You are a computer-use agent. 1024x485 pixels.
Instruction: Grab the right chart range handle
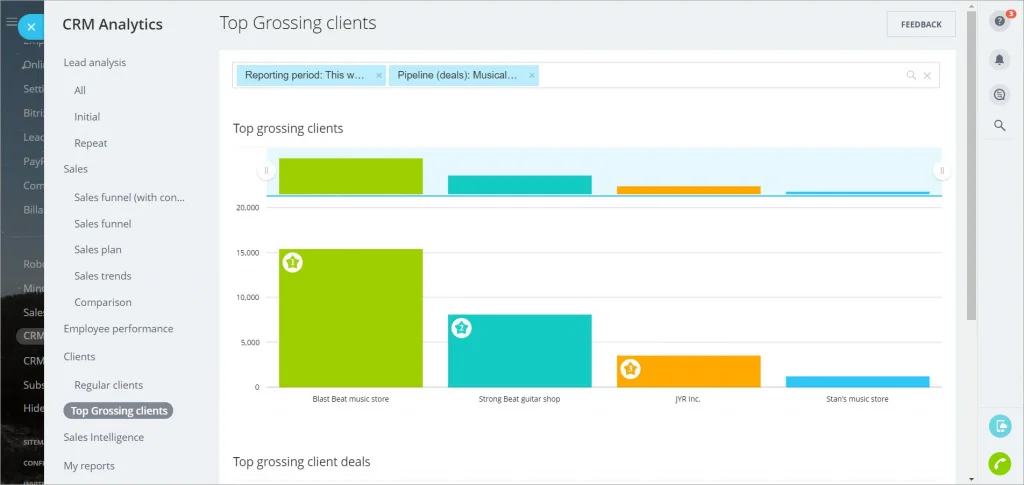click(941, 171)
